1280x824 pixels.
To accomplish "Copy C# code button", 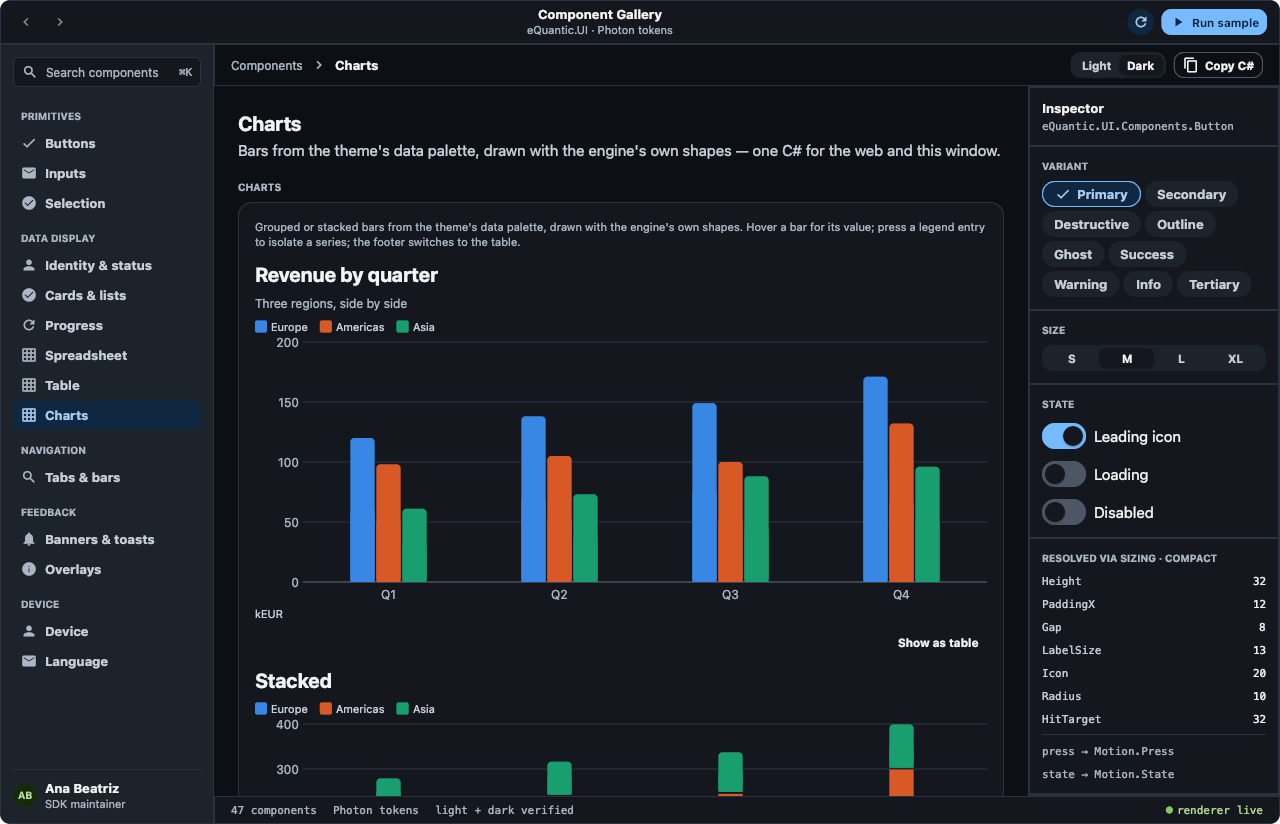I will 1218,66.
